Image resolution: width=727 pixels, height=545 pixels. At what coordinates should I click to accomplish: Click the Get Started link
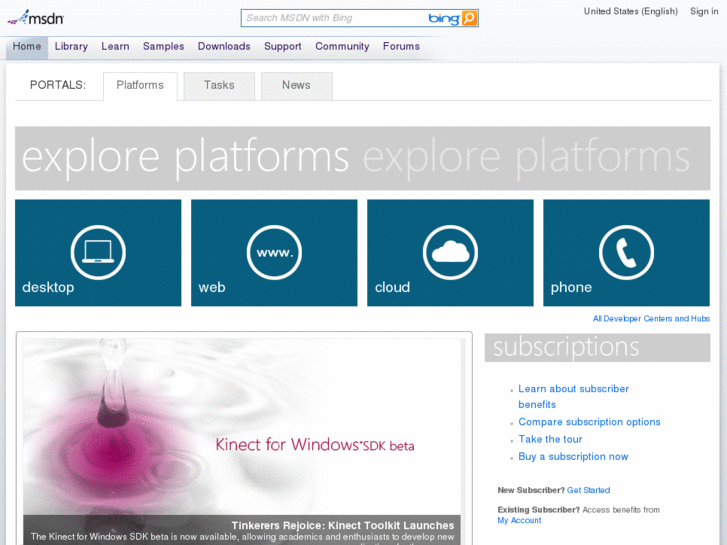click(588, 490)
